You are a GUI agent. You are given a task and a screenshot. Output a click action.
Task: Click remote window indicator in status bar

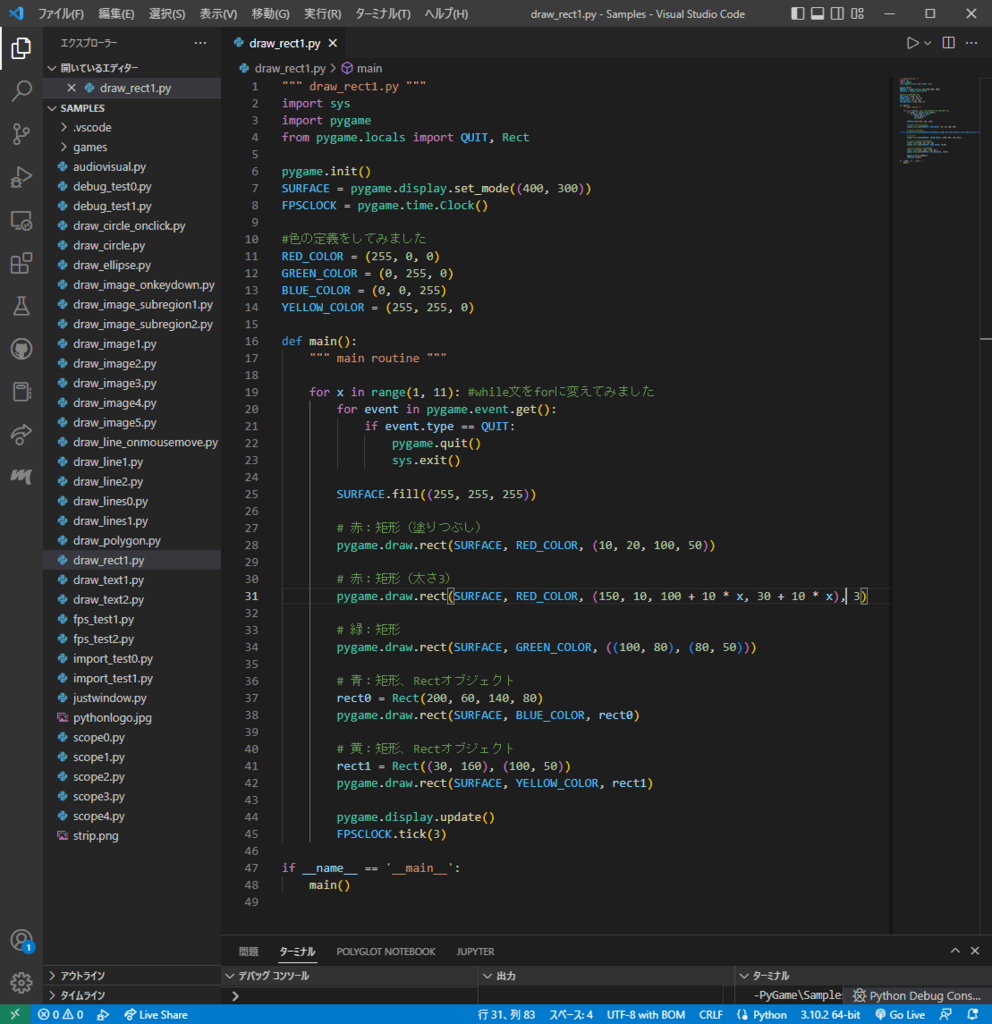click(x=14, y=1014)
